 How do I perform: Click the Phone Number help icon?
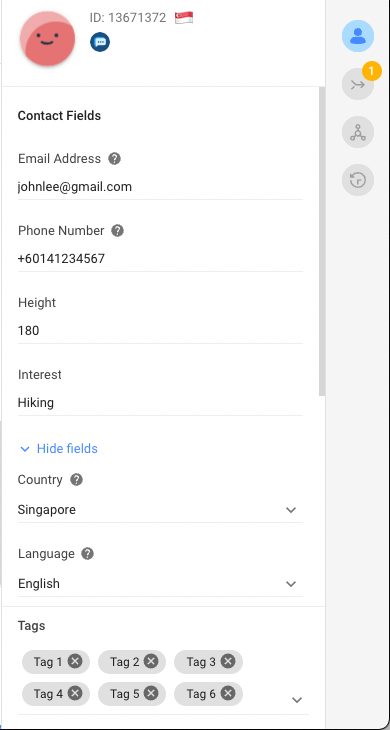coord(118,230)
